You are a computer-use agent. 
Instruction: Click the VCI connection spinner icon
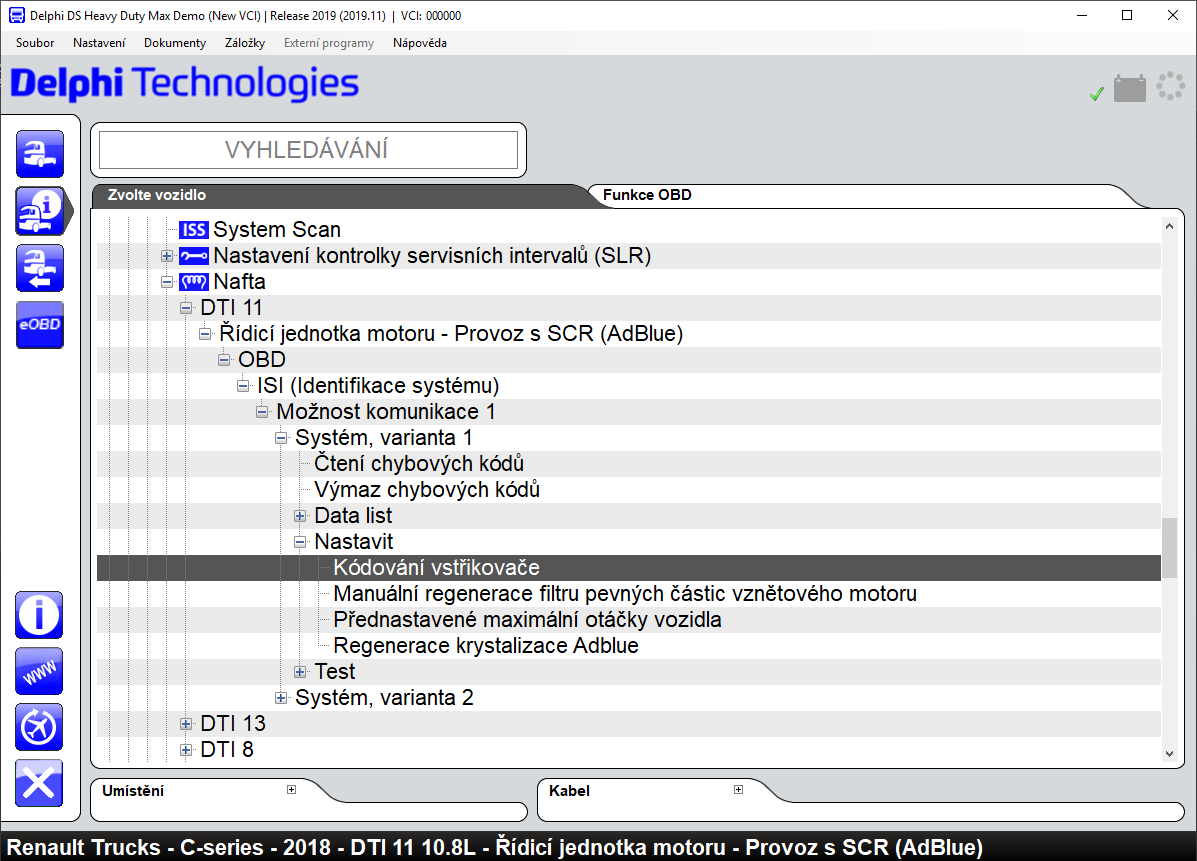tap(1170, 86)
